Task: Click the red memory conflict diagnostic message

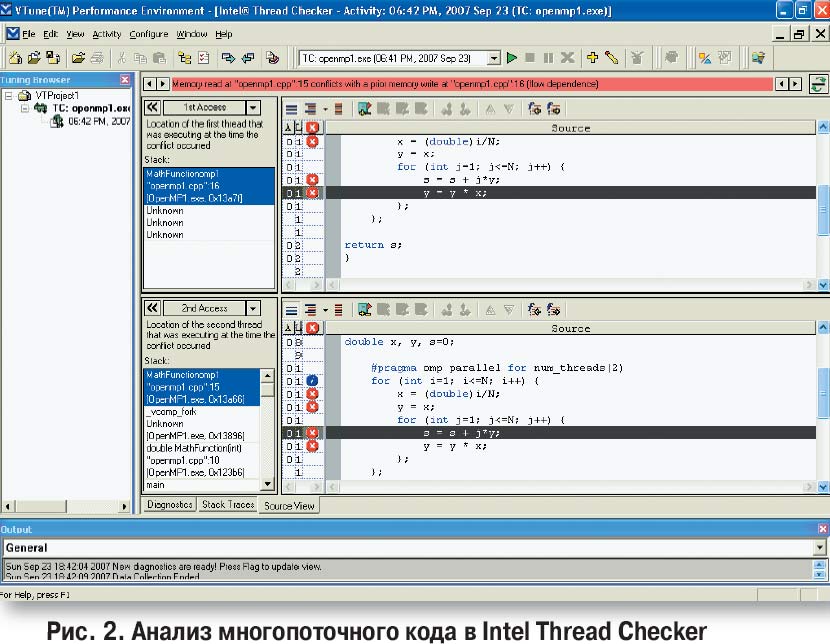Action: pos(385,85)
